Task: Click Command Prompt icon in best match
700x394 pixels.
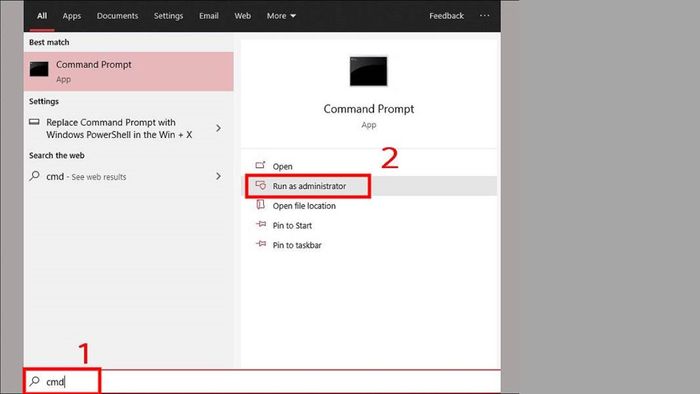Action: [x=39, y=69]
